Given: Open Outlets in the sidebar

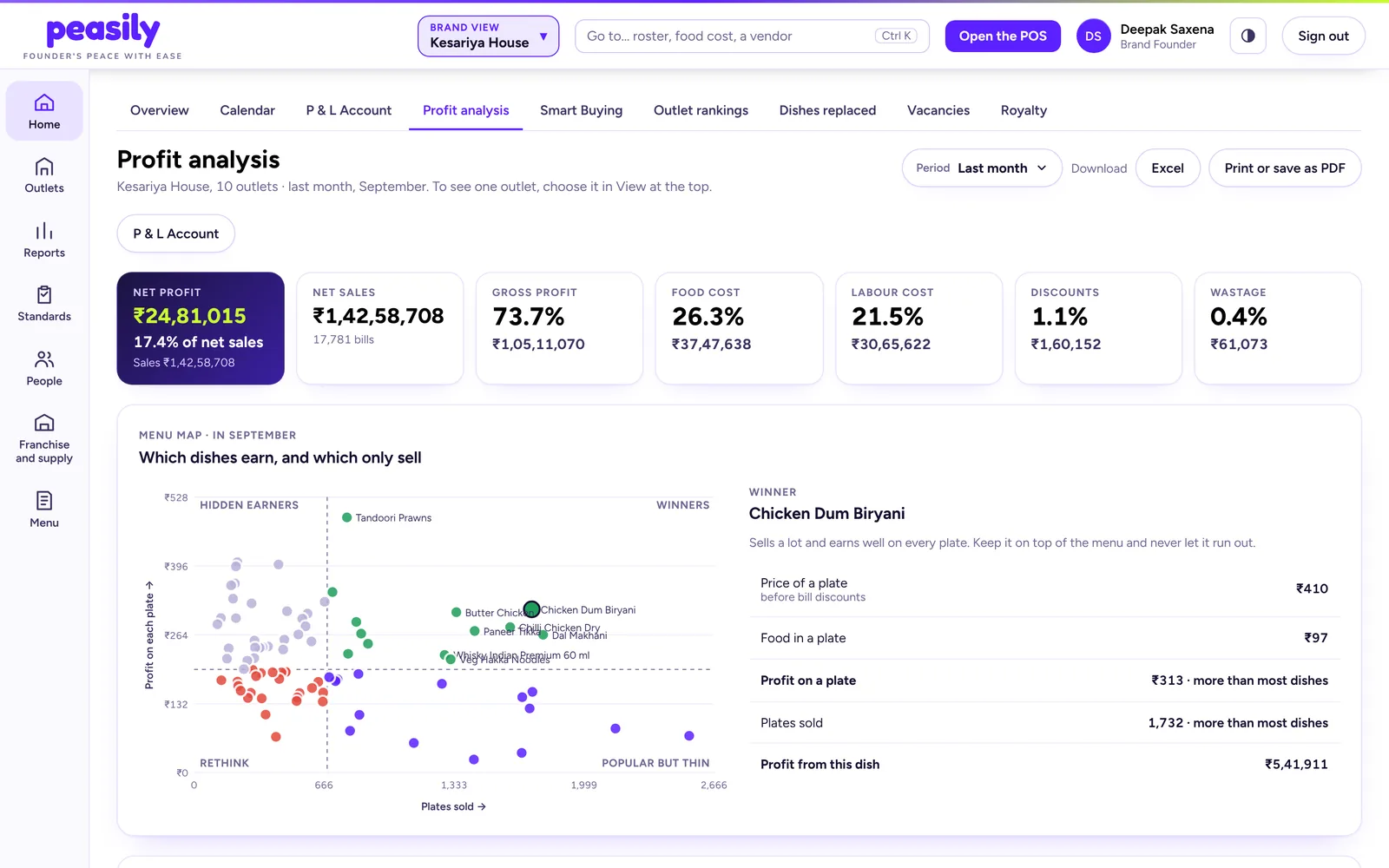Looking at the screenshot, I should (x=44, y=175).
